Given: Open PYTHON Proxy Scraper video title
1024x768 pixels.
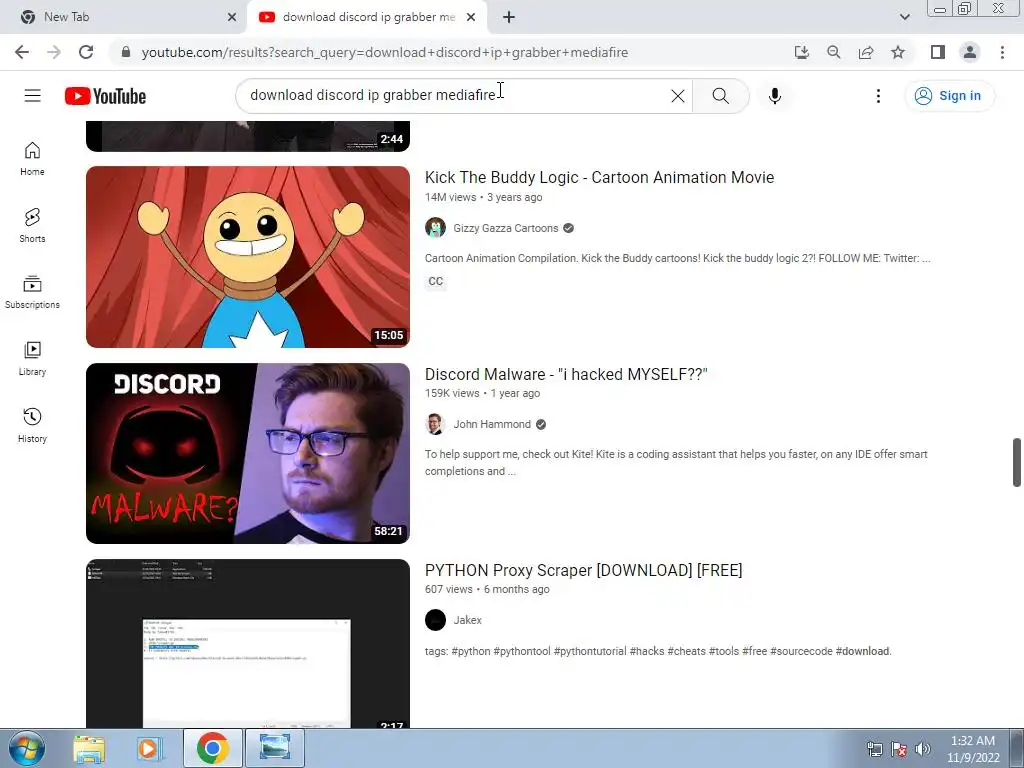Looking at the screenshot, I should (584, 570).
